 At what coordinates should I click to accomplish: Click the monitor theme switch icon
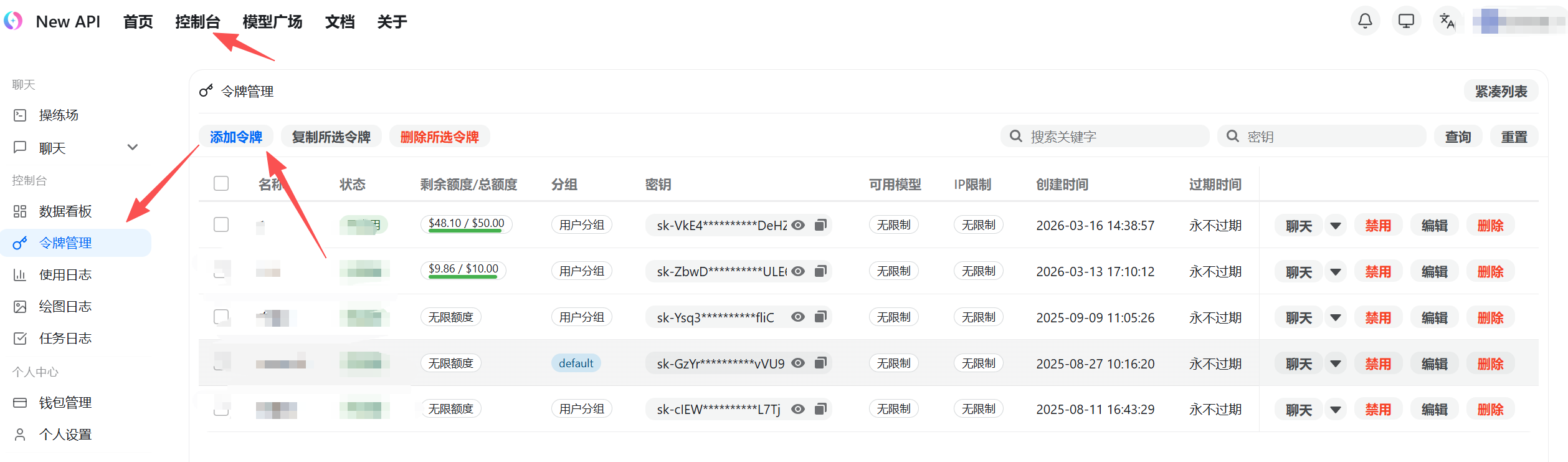1406,21
